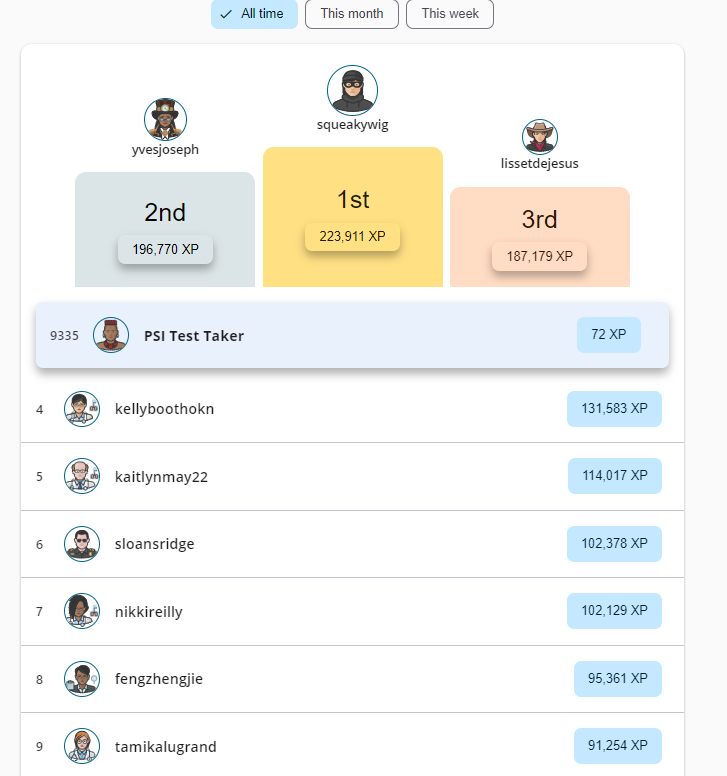
Task: Click the 2nd place gray podium
Action: pyautogui.click(x=165, y=213)
